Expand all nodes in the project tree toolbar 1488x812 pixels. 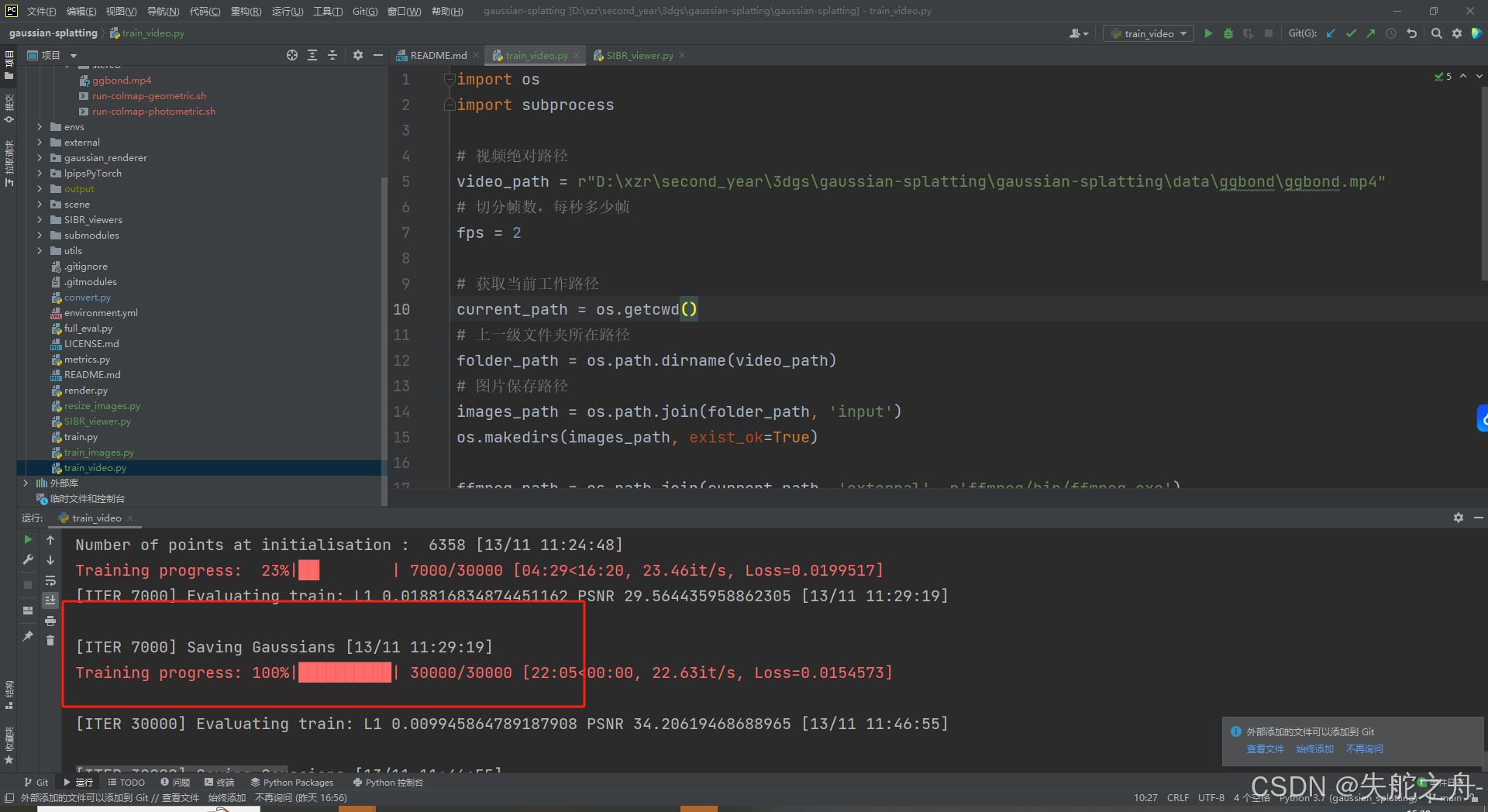tap(312, 55)
